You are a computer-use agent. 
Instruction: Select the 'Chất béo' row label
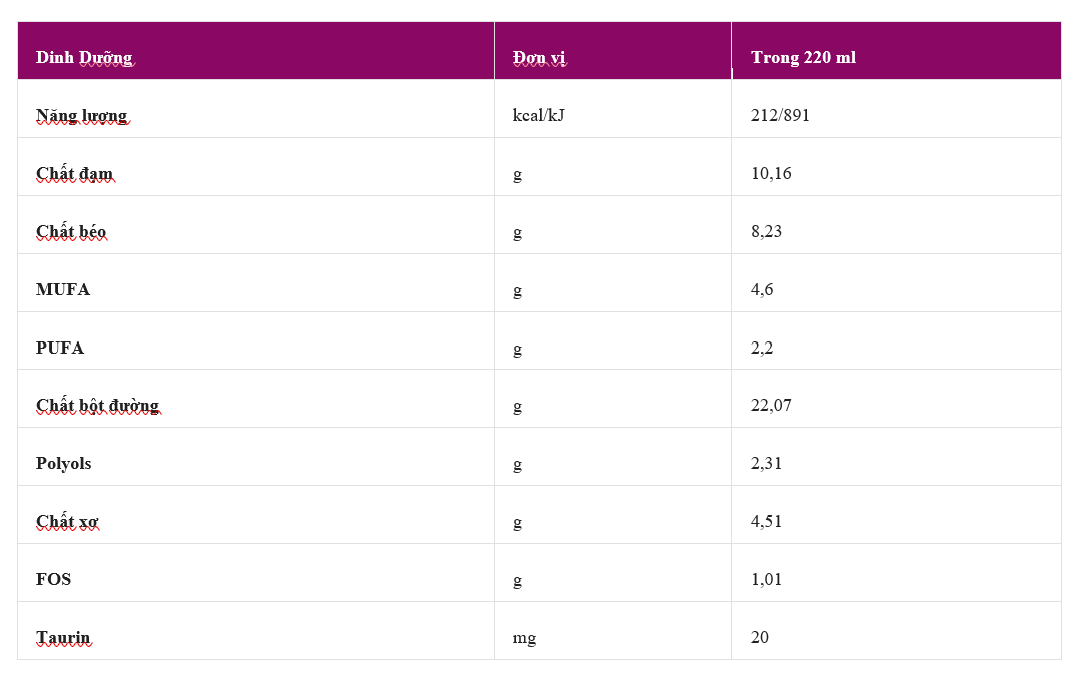(71, 231)
